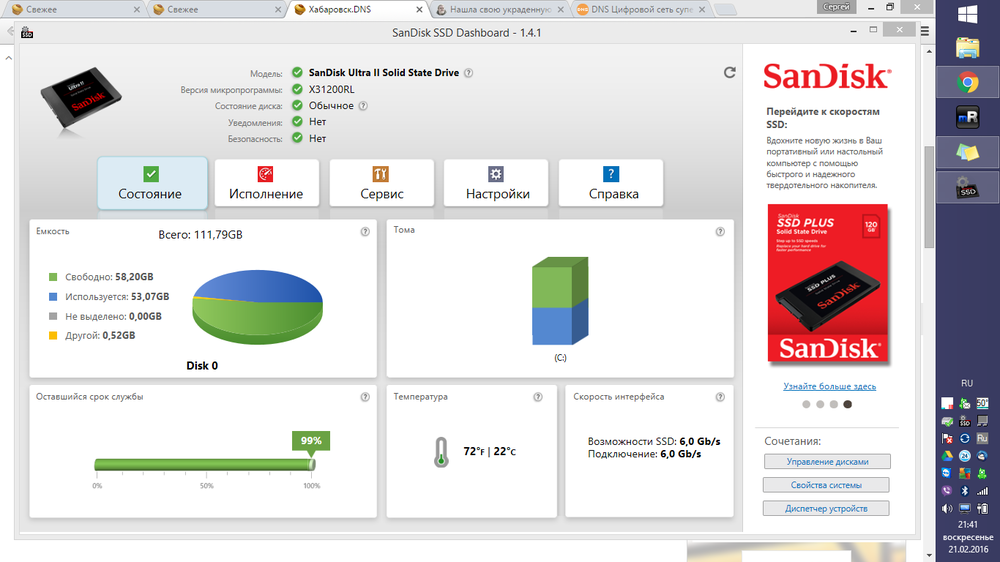1000x562 pixels.
Task: Click the Свойства системы button
Action: [x=826, y=485]
